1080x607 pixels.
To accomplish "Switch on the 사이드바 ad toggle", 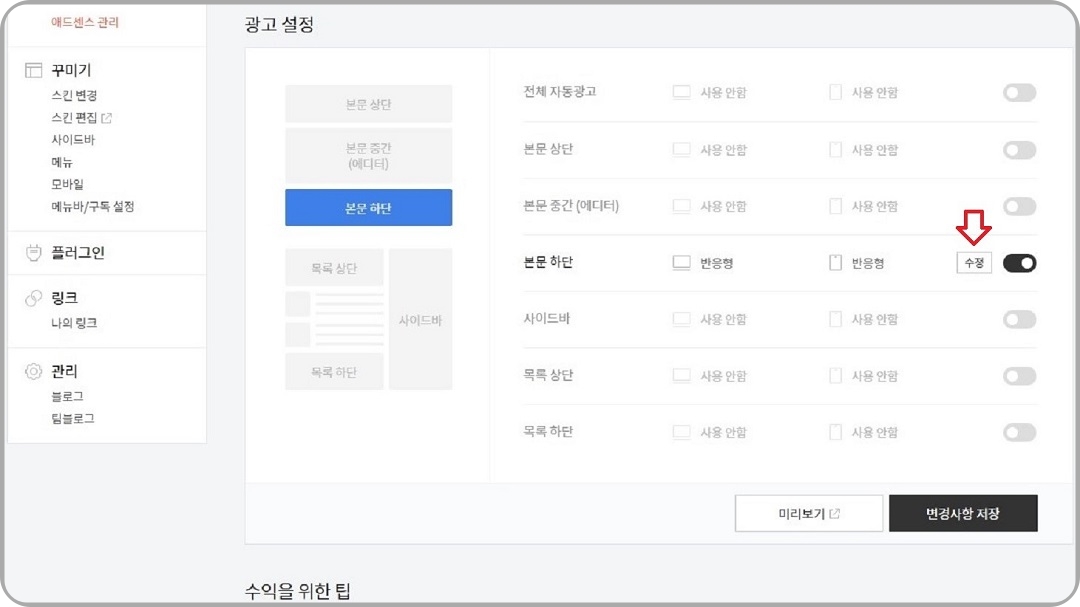I will coord(1019,319).
